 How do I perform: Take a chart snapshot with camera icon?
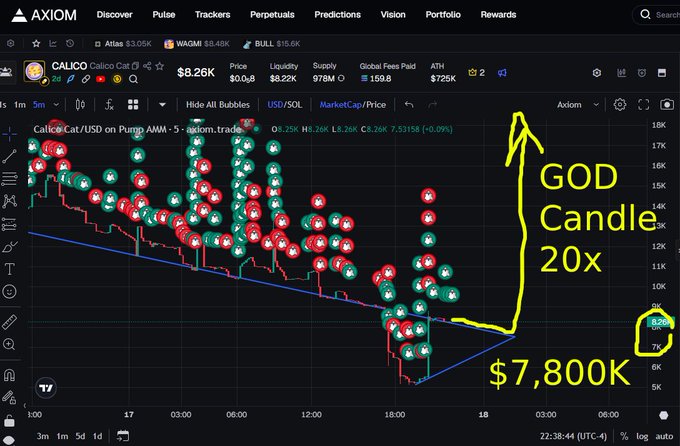point(667,105)
